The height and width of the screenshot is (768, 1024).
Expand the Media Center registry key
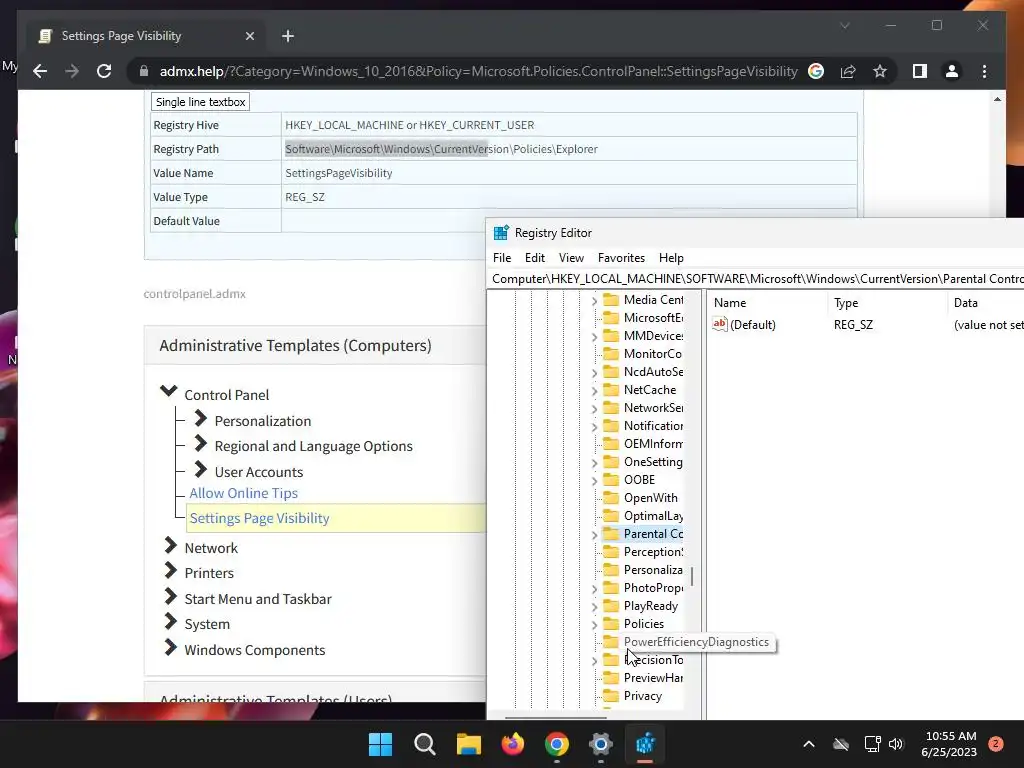594,300
